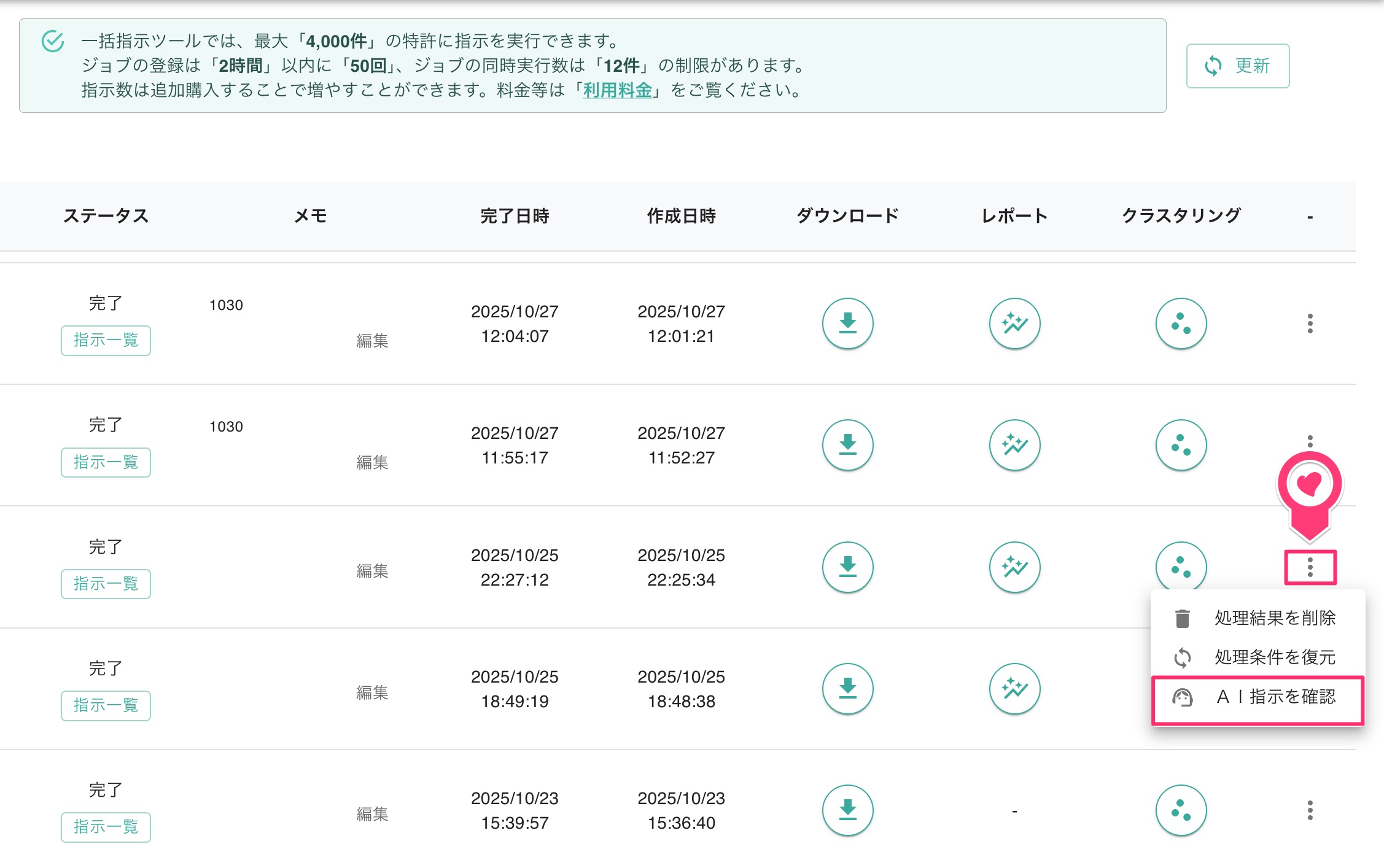Click the trash icon in popup menu
The image size is (1384, 868).
tap(1182, 618)
